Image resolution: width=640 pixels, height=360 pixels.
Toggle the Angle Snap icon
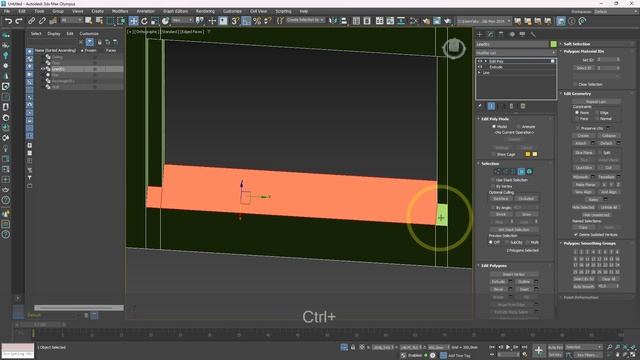pos(246,21)
